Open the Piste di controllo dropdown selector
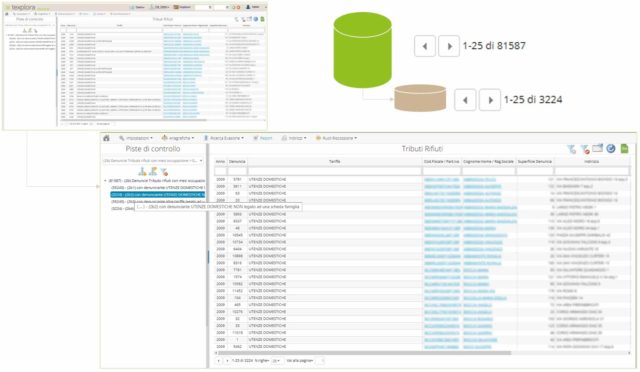The width and height of the screenshot is (640, 372). pos(153,160)
